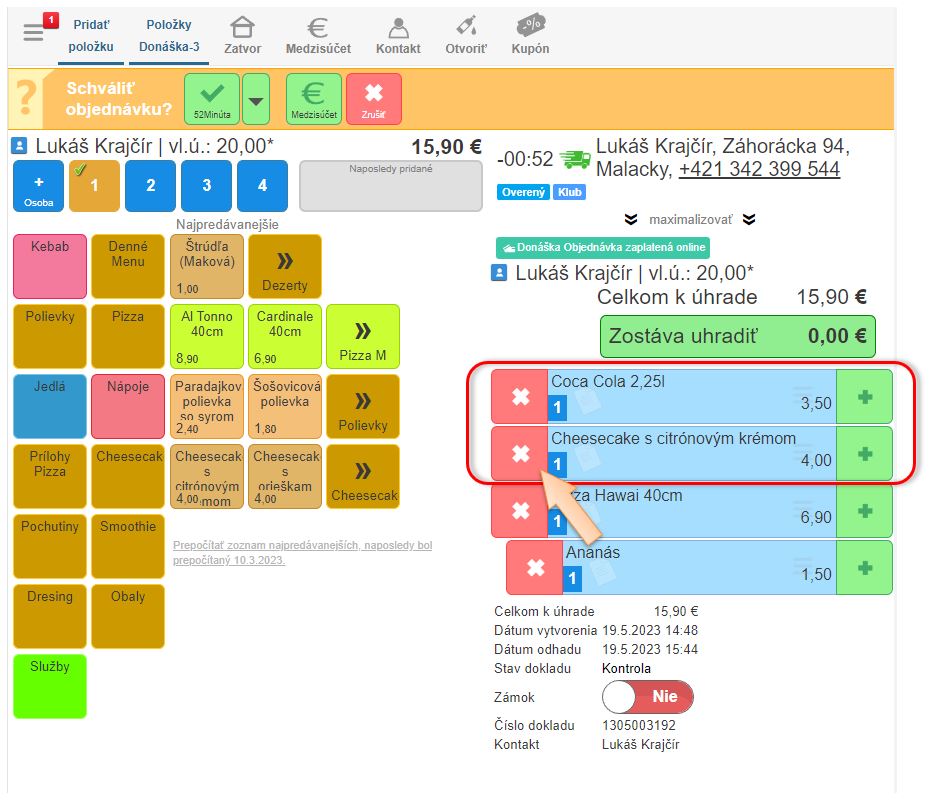Open dropdown arrow next to 52Minúta
Viewport: 929px width, 803px height.
click(x=256, y=99)
